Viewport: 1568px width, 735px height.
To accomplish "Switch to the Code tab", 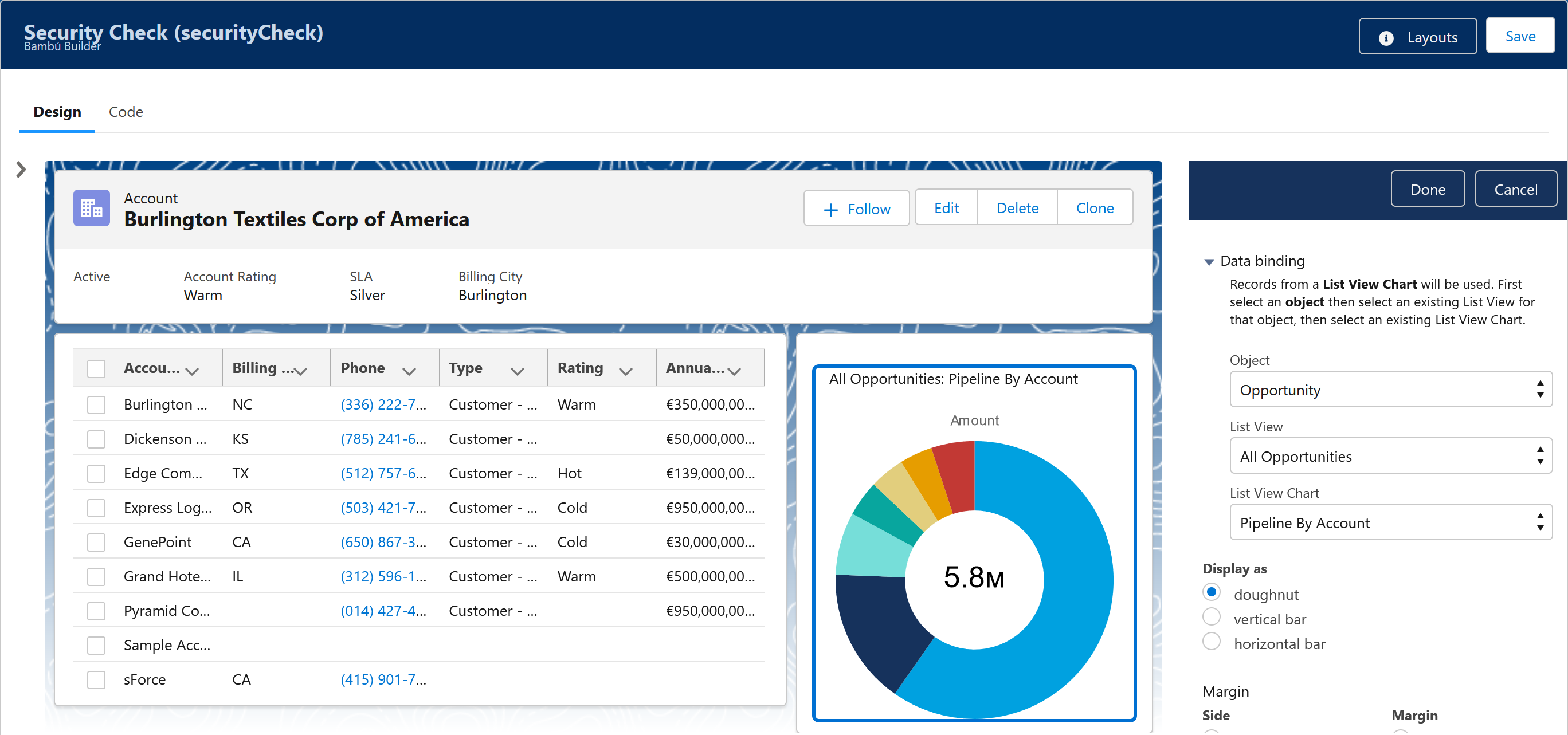I will [126, 112].
